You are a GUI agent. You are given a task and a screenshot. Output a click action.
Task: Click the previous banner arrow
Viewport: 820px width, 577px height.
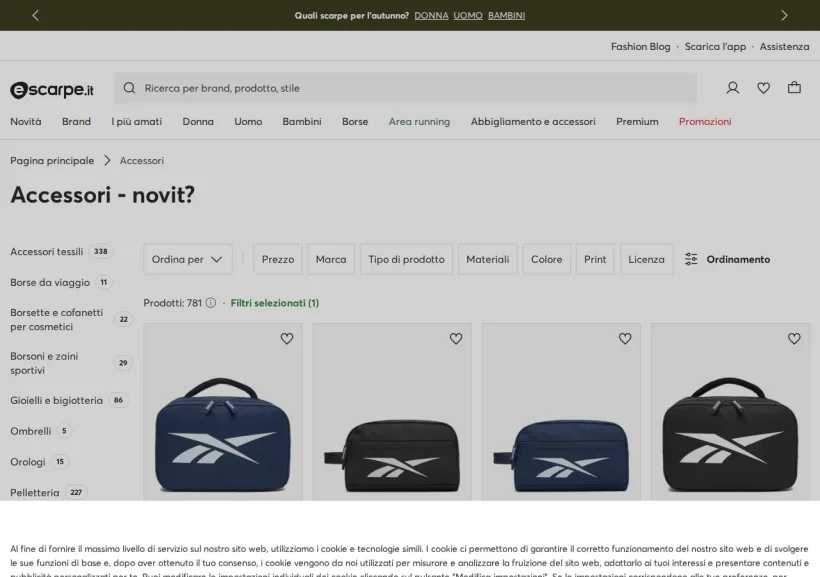(36, 15)
